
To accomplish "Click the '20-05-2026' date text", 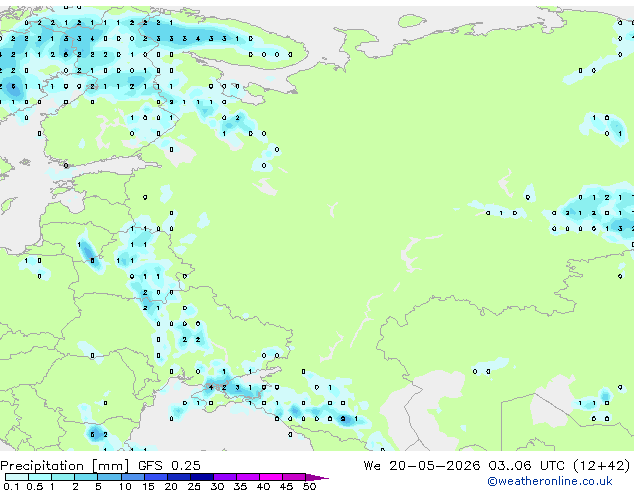I will click(435, 466).
